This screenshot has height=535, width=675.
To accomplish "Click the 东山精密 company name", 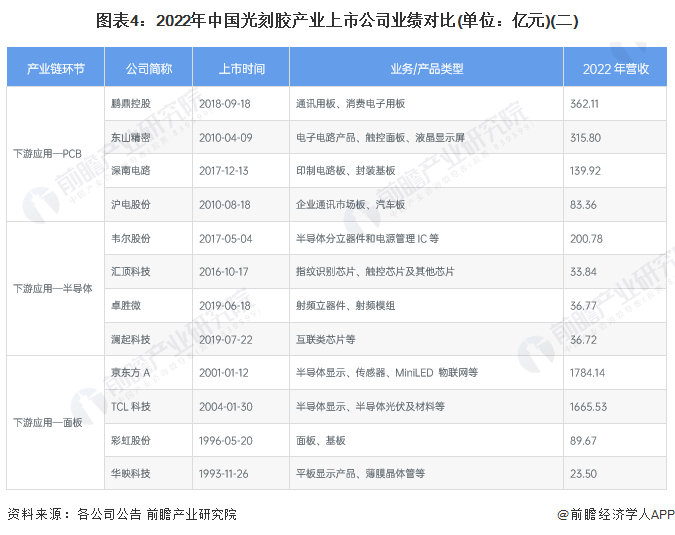I will 131,138.
